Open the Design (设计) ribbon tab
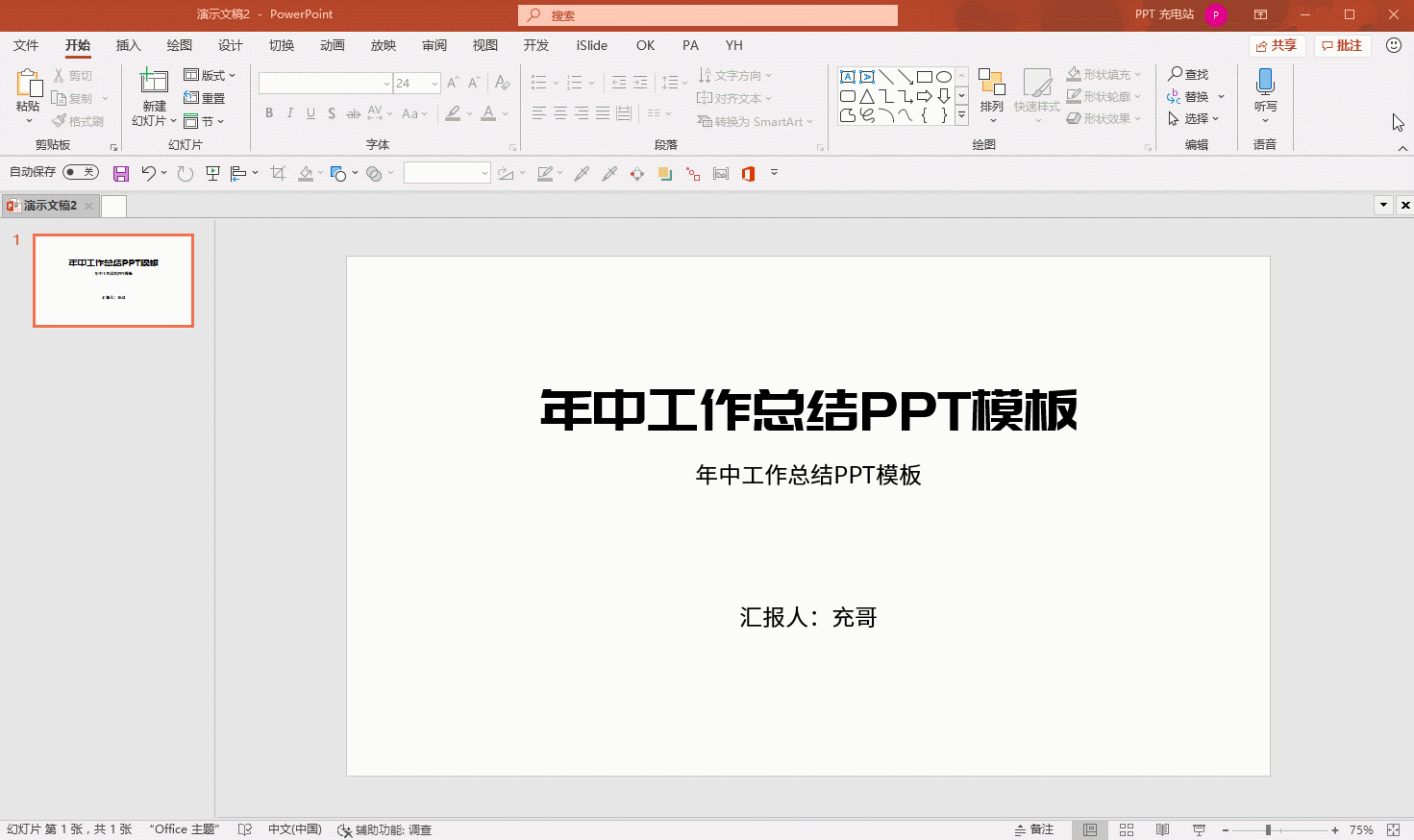 click(x=230, y=45)
